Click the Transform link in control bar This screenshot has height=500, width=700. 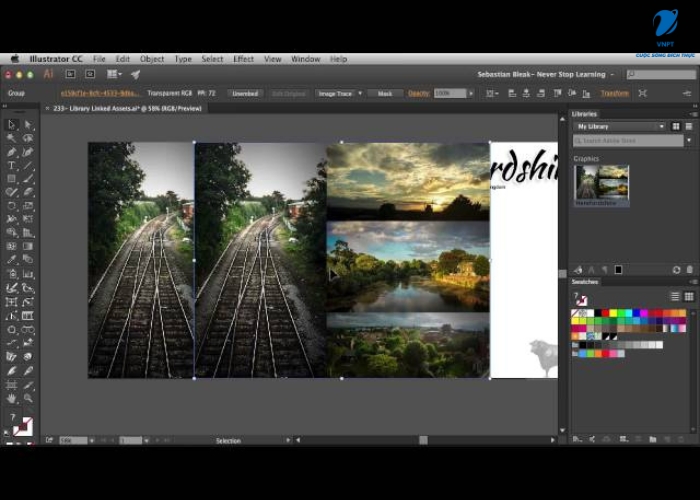pyautogui.click(x=615, y=93)
